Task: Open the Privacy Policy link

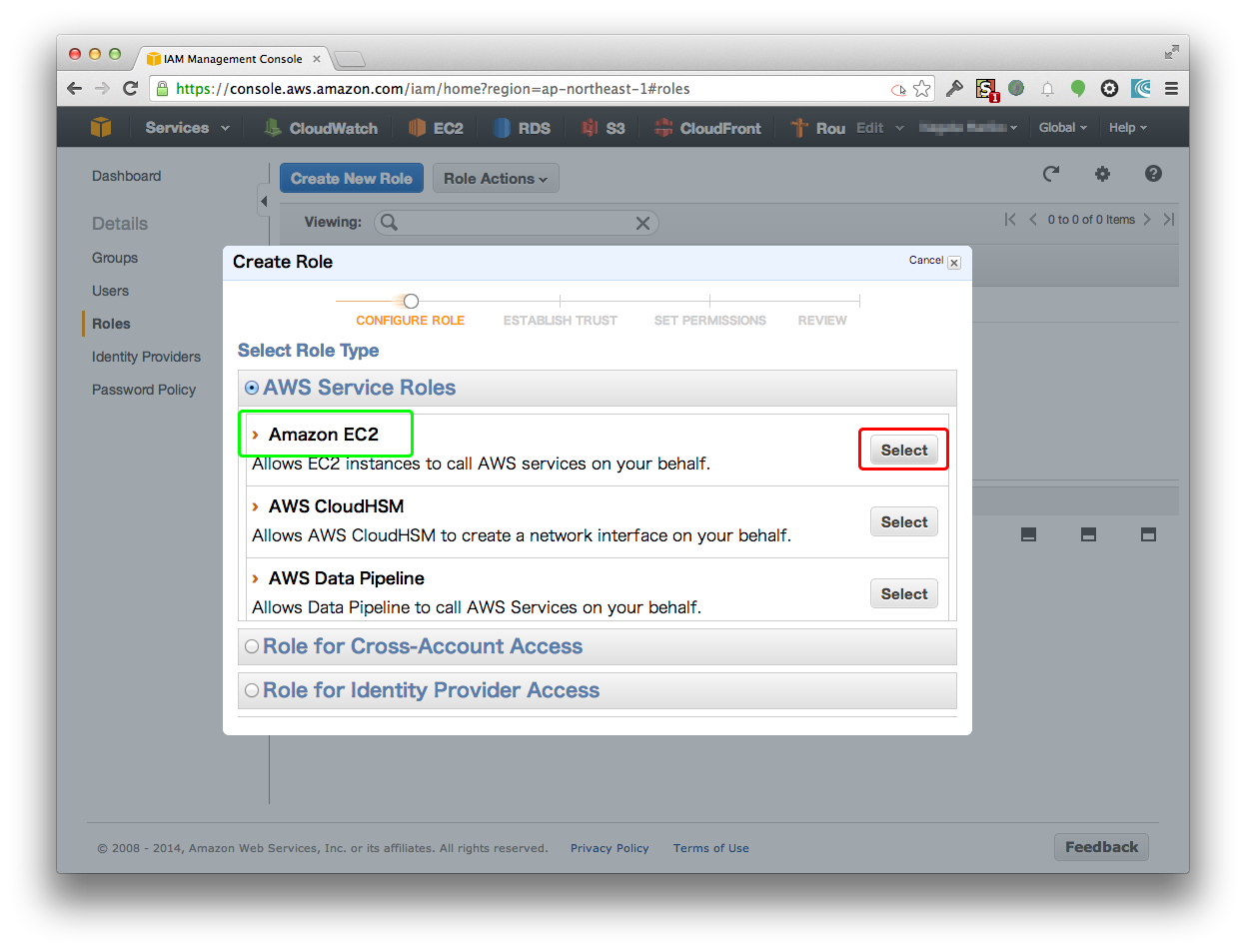Action: (610, 847)
